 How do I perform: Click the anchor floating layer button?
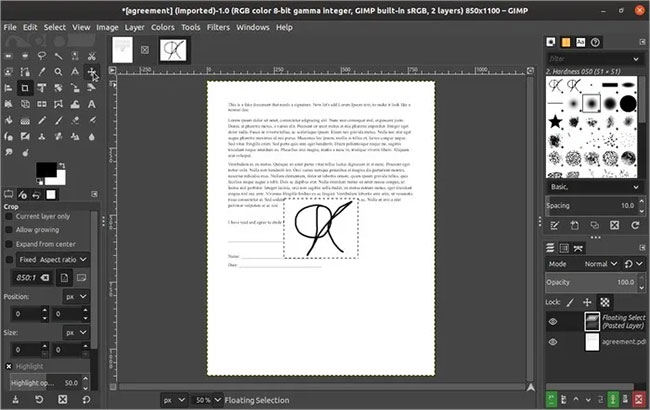[613, 399]
